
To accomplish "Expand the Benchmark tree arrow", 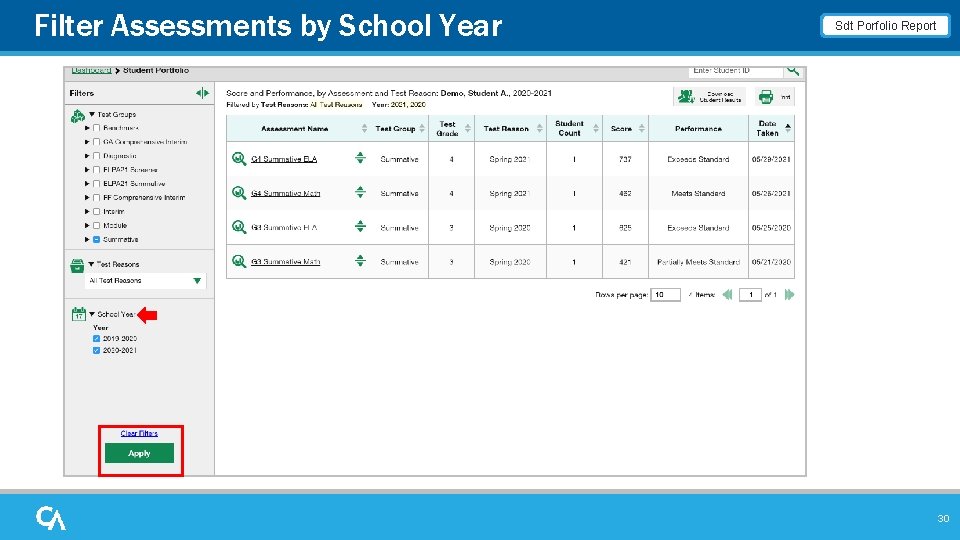I will click(87, 128).
